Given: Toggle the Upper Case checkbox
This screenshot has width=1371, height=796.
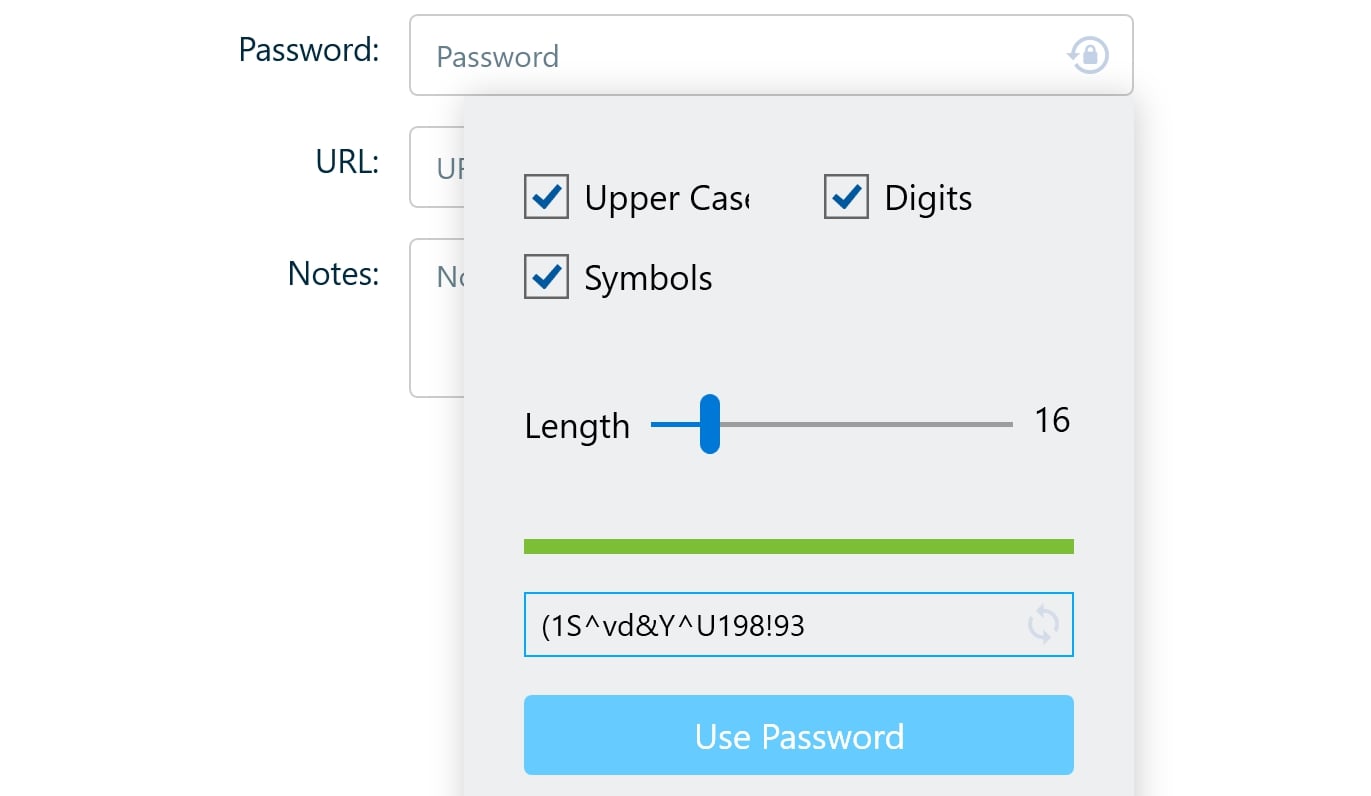Looking at the screenshot, I should [546, 197].
